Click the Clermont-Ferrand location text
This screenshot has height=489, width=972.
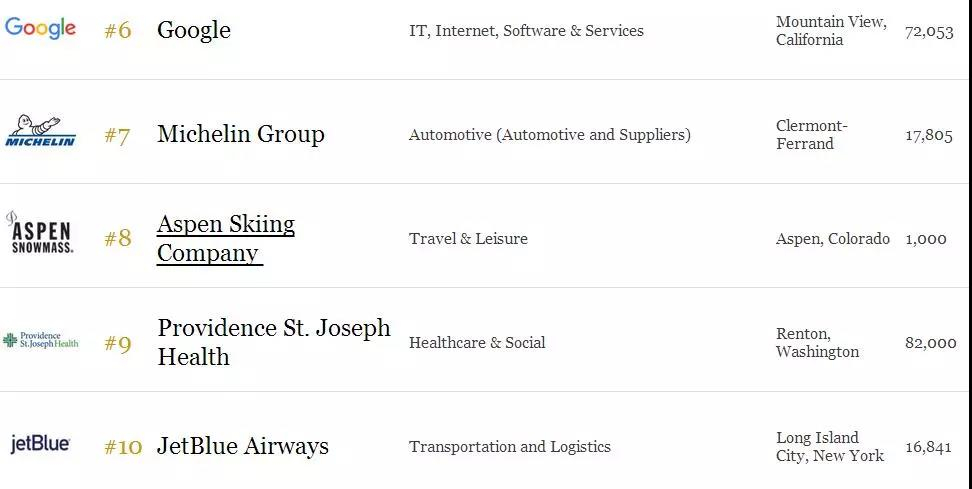(811, 134)
